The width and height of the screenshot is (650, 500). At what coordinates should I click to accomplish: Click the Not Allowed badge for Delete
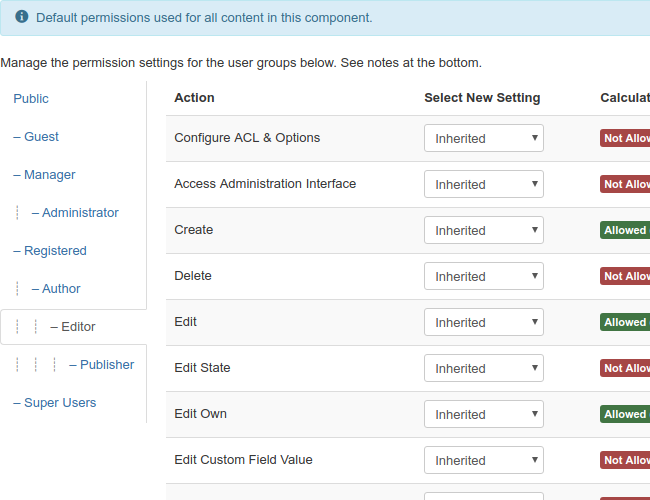[625, 276]
